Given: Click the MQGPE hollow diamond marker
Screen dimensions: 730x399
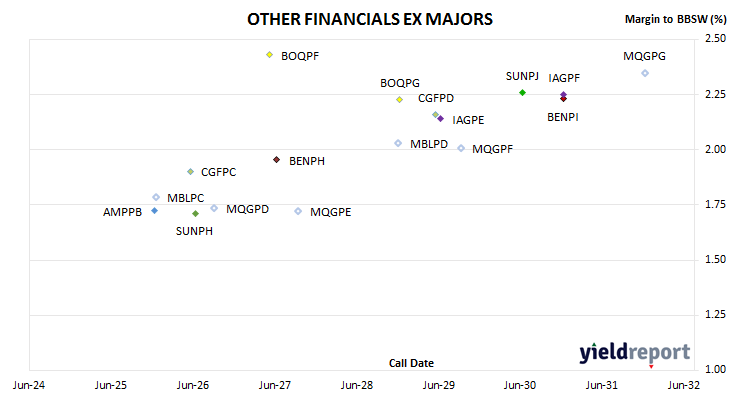Looking at the screenshot, I should click(298, 211).
